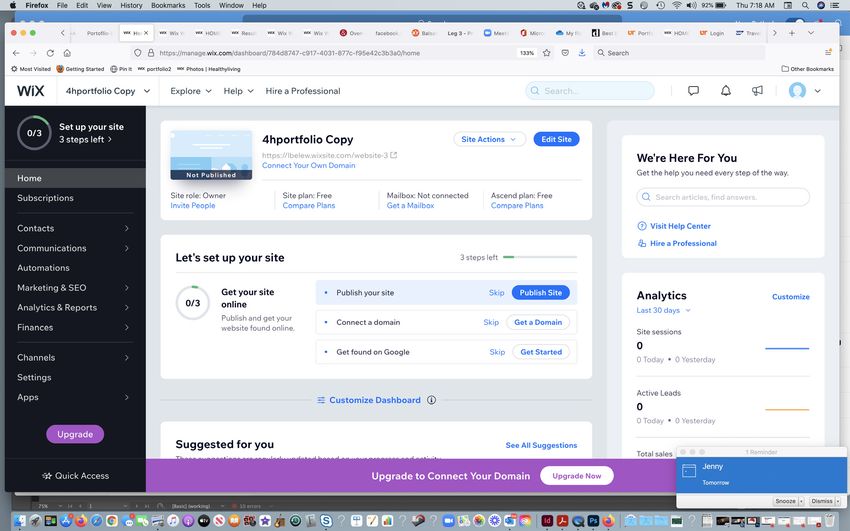Open Settings in the sidebar

34,377
